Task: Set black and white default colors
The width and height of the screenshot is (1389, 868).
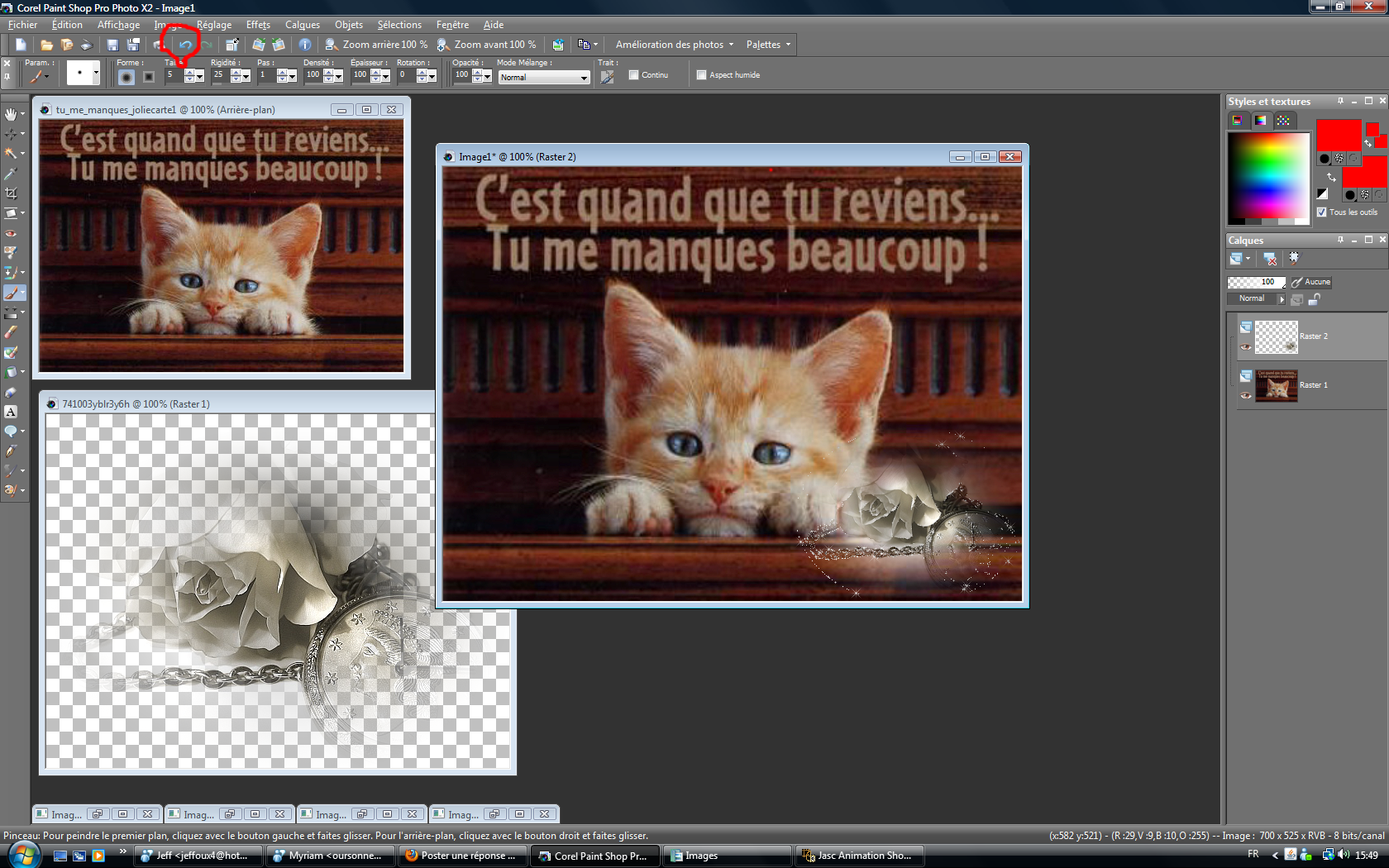Action: tap(1322, 194)
